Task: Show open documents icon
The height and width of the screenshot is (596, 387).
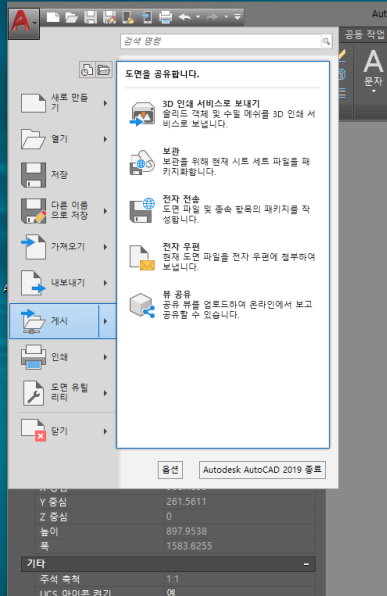Action: tap(104, 70)
